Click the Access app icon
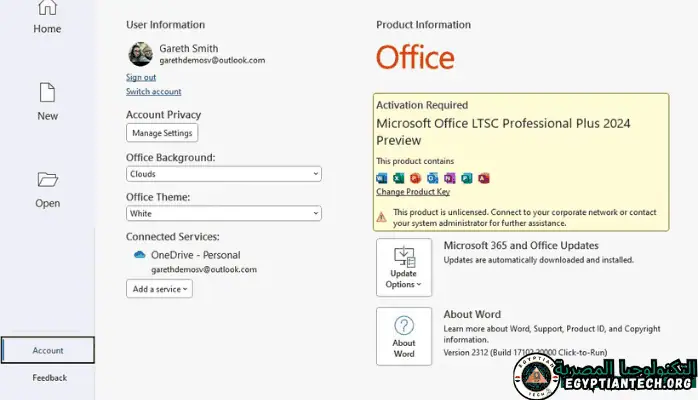Screen dimensions: 698x400 click(x=484, y=178)
